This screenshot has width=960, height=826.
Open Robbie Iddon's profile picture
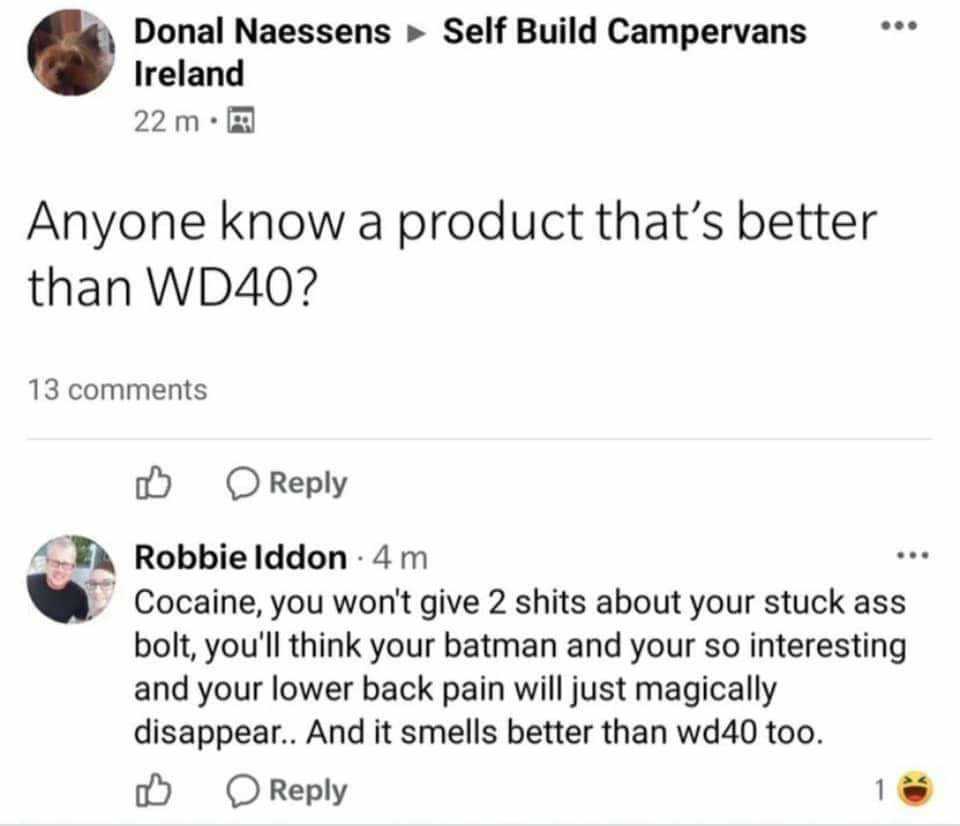pos(71,578)
